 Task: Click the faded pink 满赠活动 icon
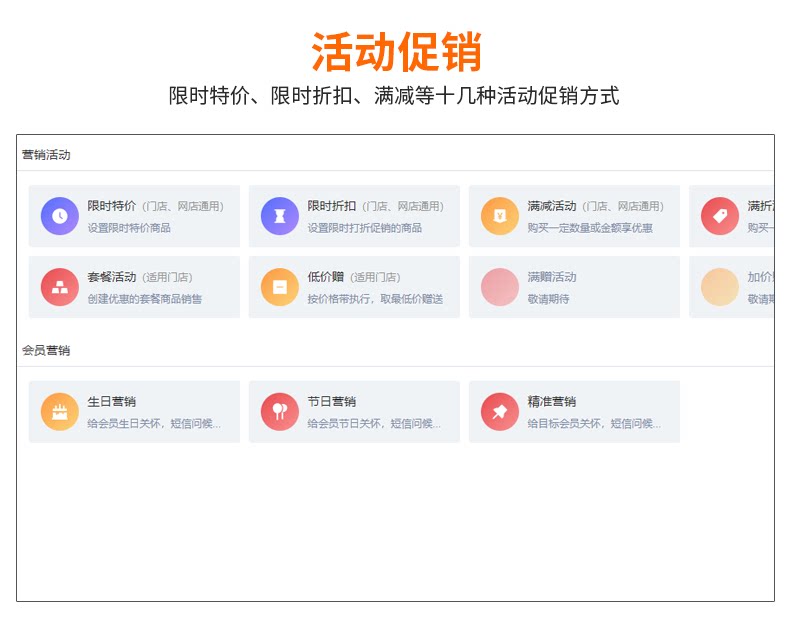pos(500,287)
